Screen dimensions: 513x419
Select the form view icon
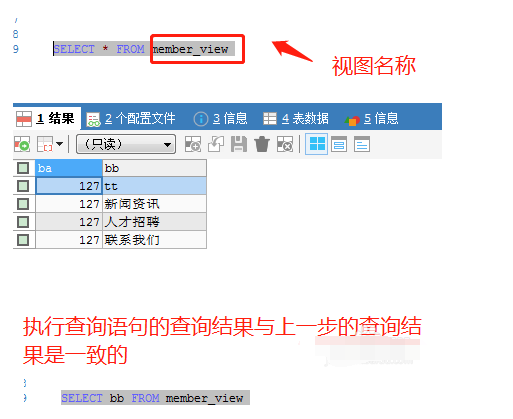[x=339, y=144]
